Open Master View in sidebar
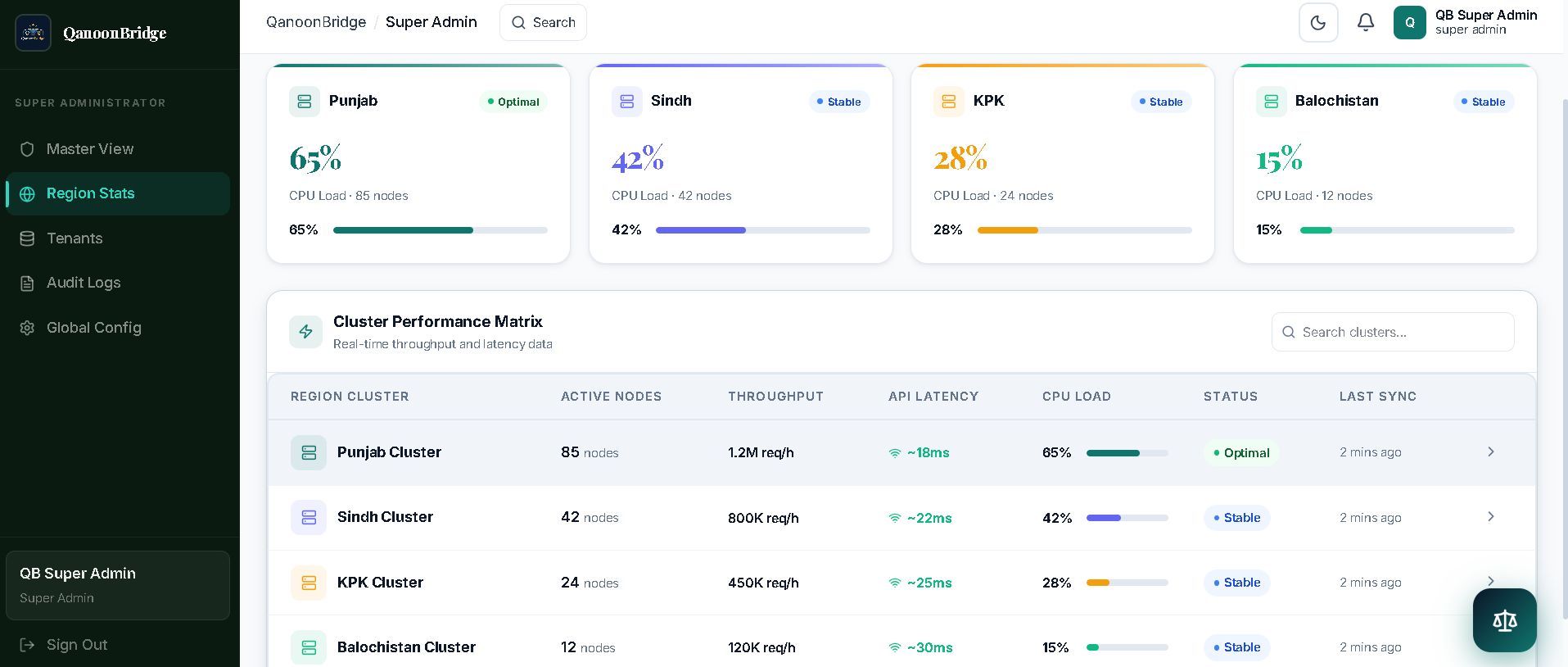 click(x=118, y=149)
